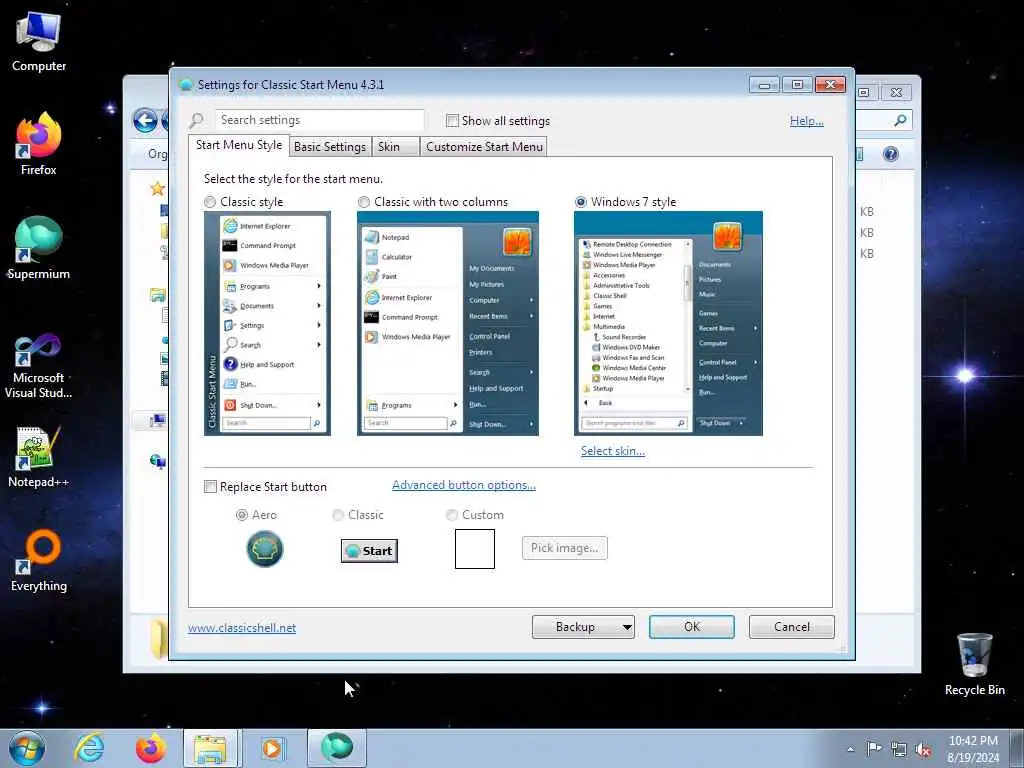Open Firefox from the taskbar
This screenshot has width=1024, height=768.
(150, 748)
